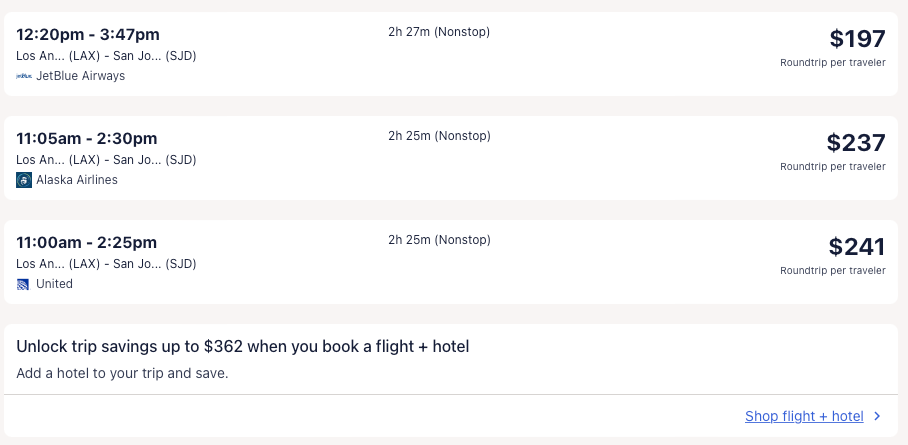Open the Shop flight + hotel link
Image resolution: width=908 pixels, height=445 pixels.
[803, 417]
